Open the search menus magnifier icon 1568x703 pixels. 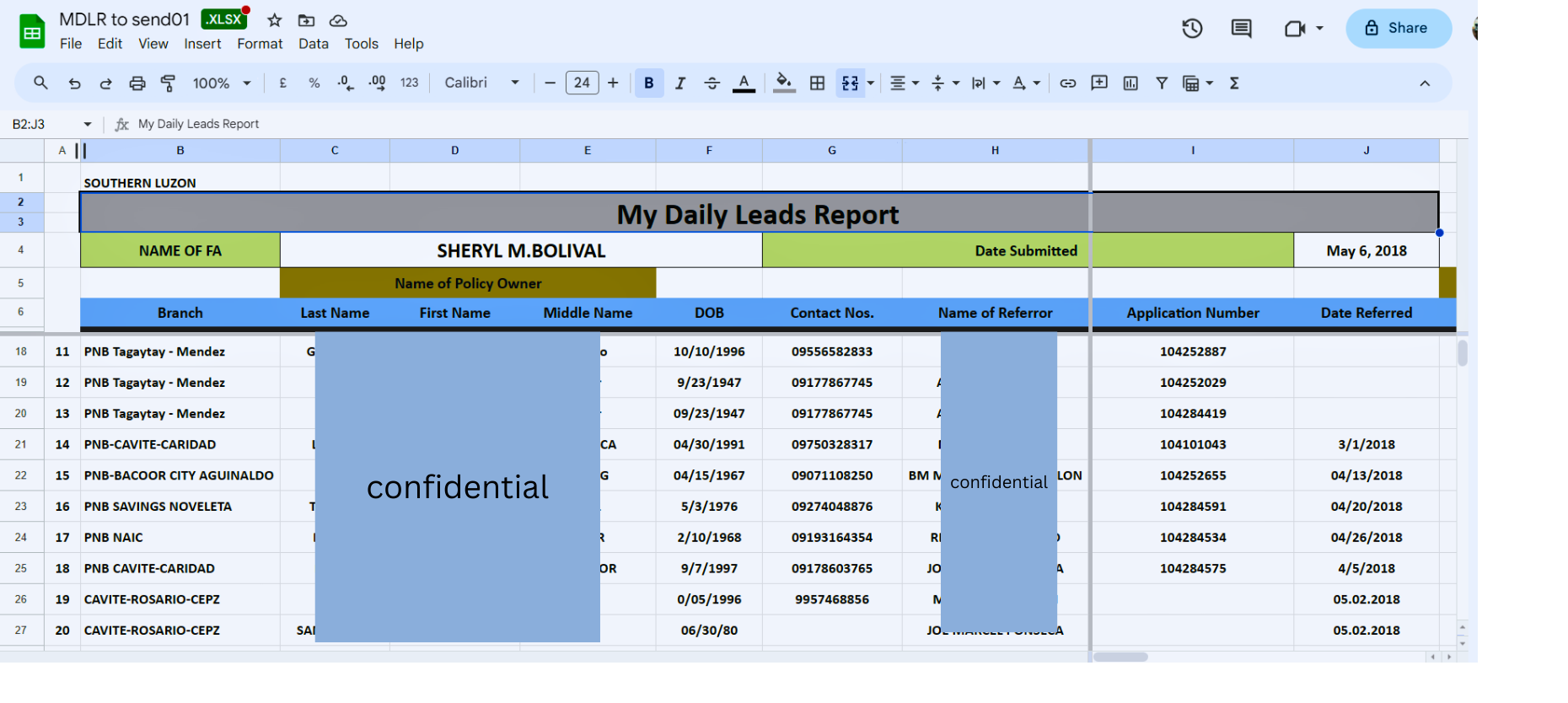pos(40,83)
